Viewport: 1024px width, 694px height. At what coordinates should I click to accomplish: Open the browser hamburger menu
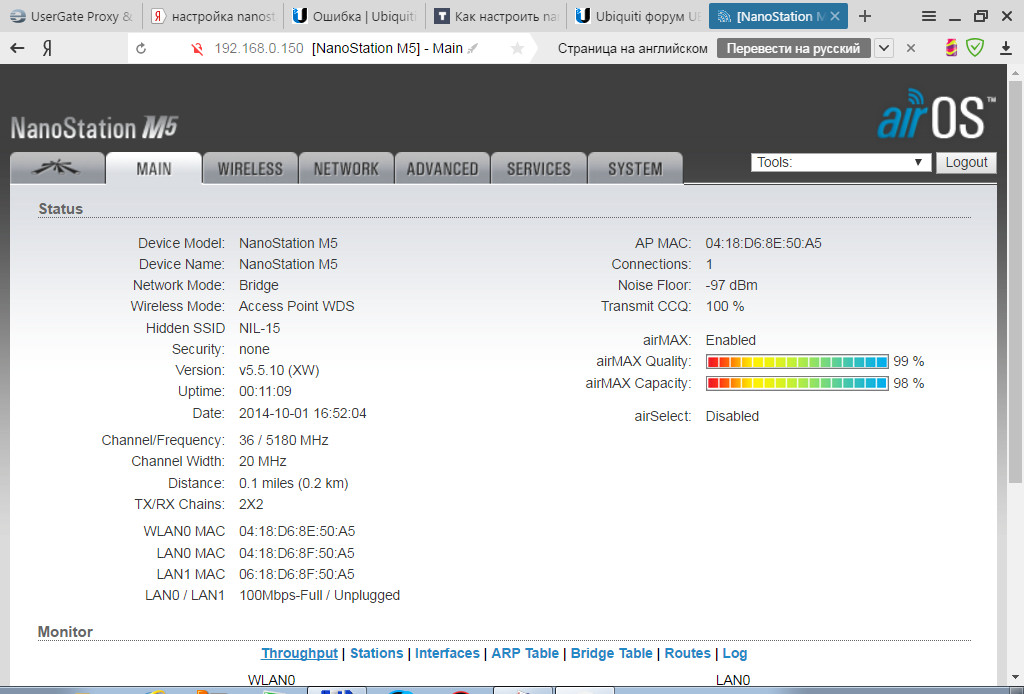tap(929, 16)
